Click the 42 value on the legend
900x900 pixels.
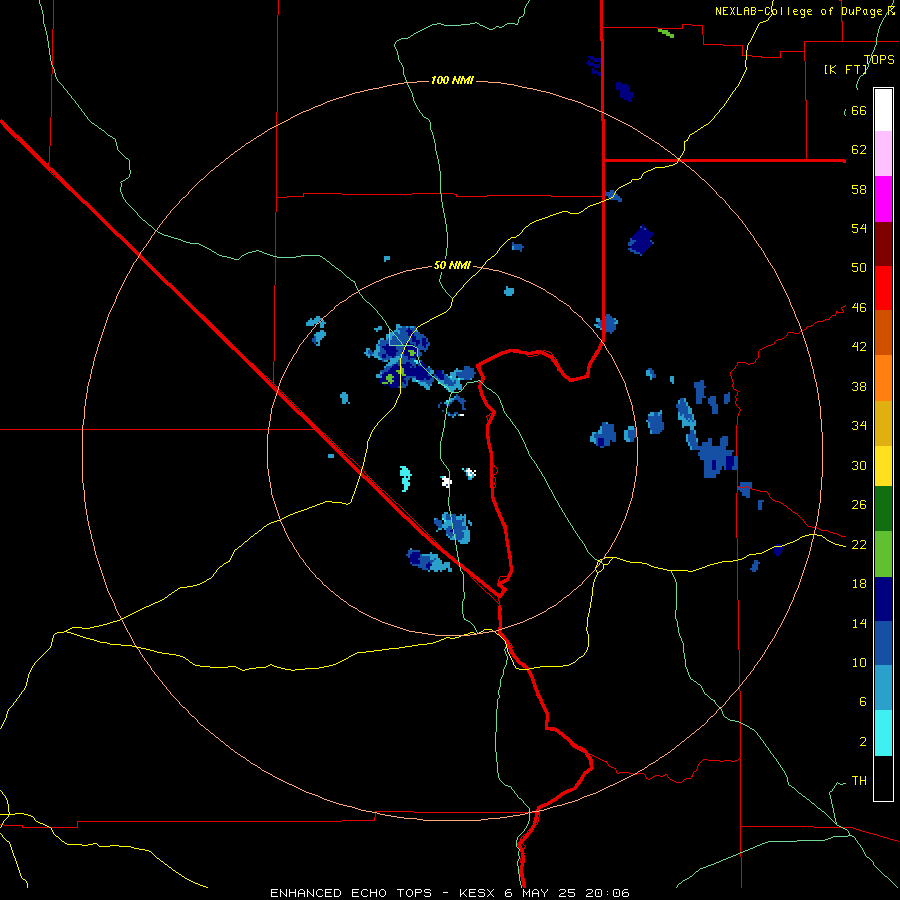[859, 347]
